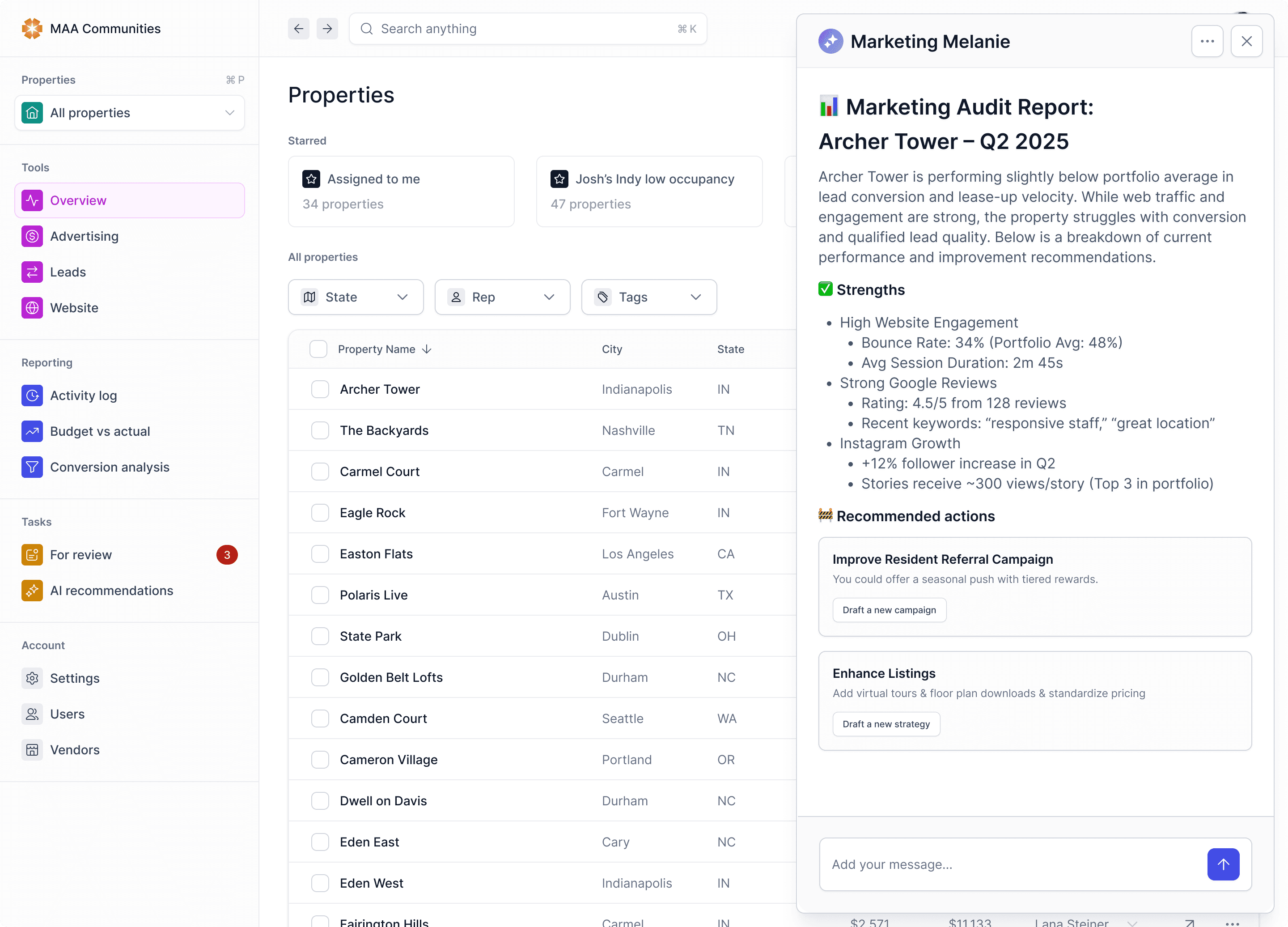Toggle the select-all checkbox in table header
Viewport: 1288px width, 927px height.
click(318, 349)
